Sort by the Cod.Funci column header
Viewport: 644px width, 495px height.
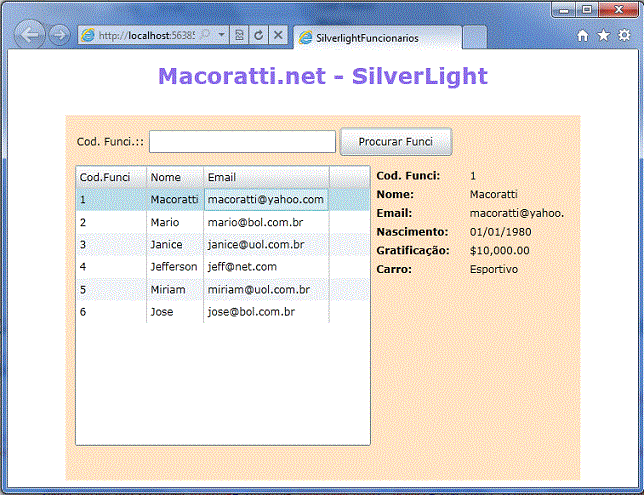[x=111, y=177]
